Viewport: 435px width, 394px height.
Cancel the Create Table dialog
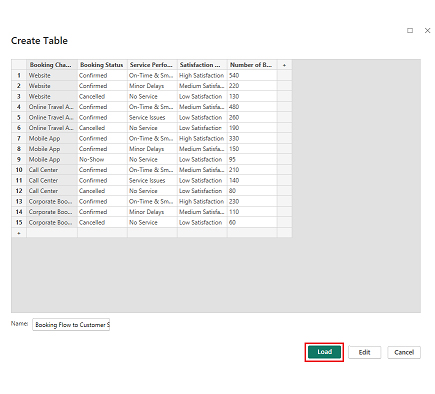(x=404, y=352)
